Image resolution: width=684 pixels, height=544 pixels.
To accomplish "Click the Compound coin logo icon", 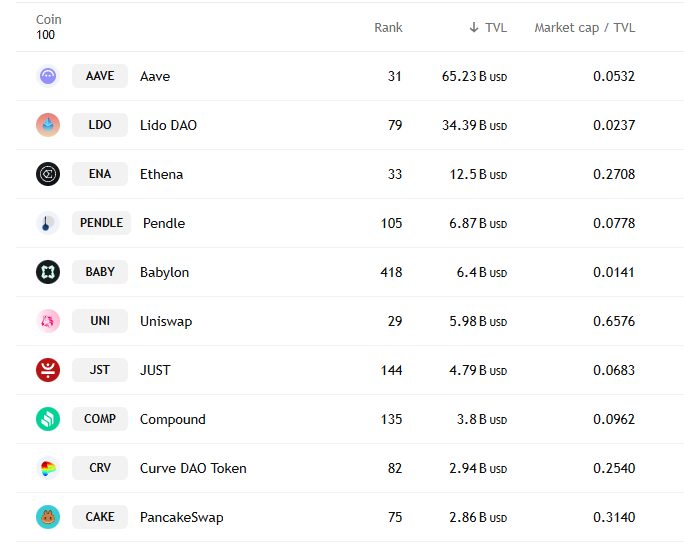I will pyautogui.click(x=48, y=419).
